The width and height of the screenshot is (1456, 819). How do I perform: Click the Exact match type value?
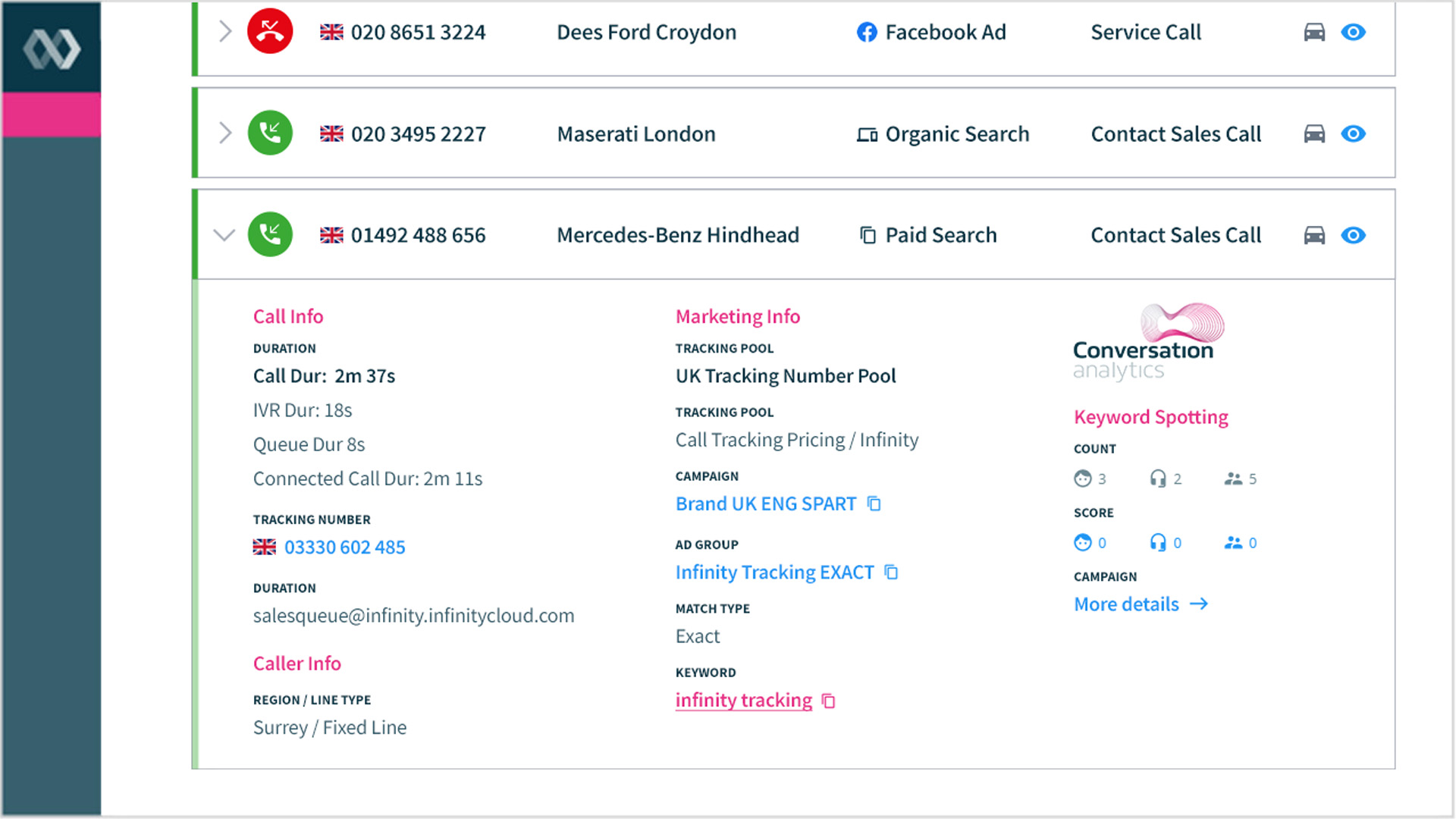pyautogui.click(x=698, y=637)
